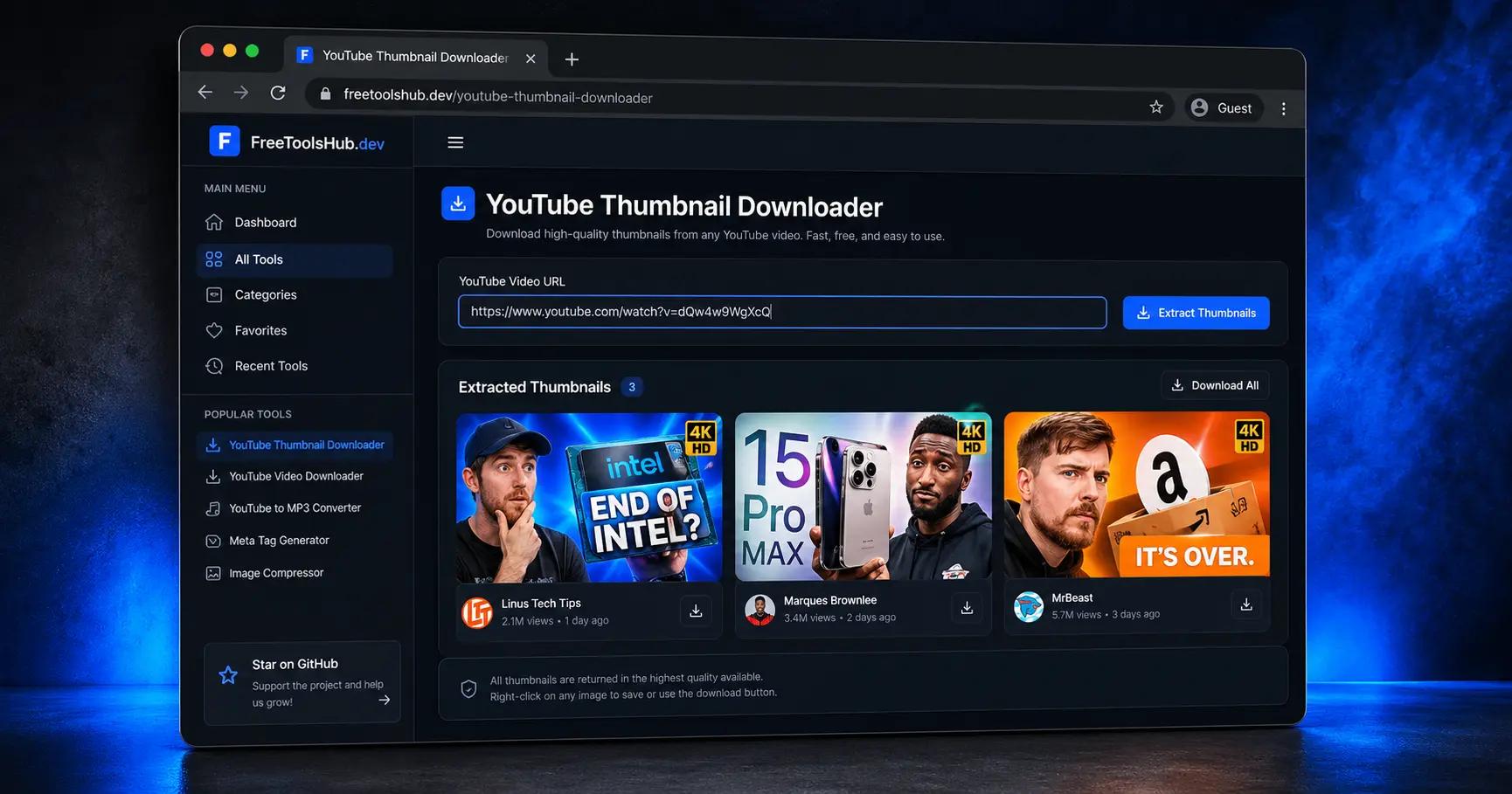Click the Meta Tag Generator icon
Screen dimensions: 1512x794
click(x=212, y=541)
